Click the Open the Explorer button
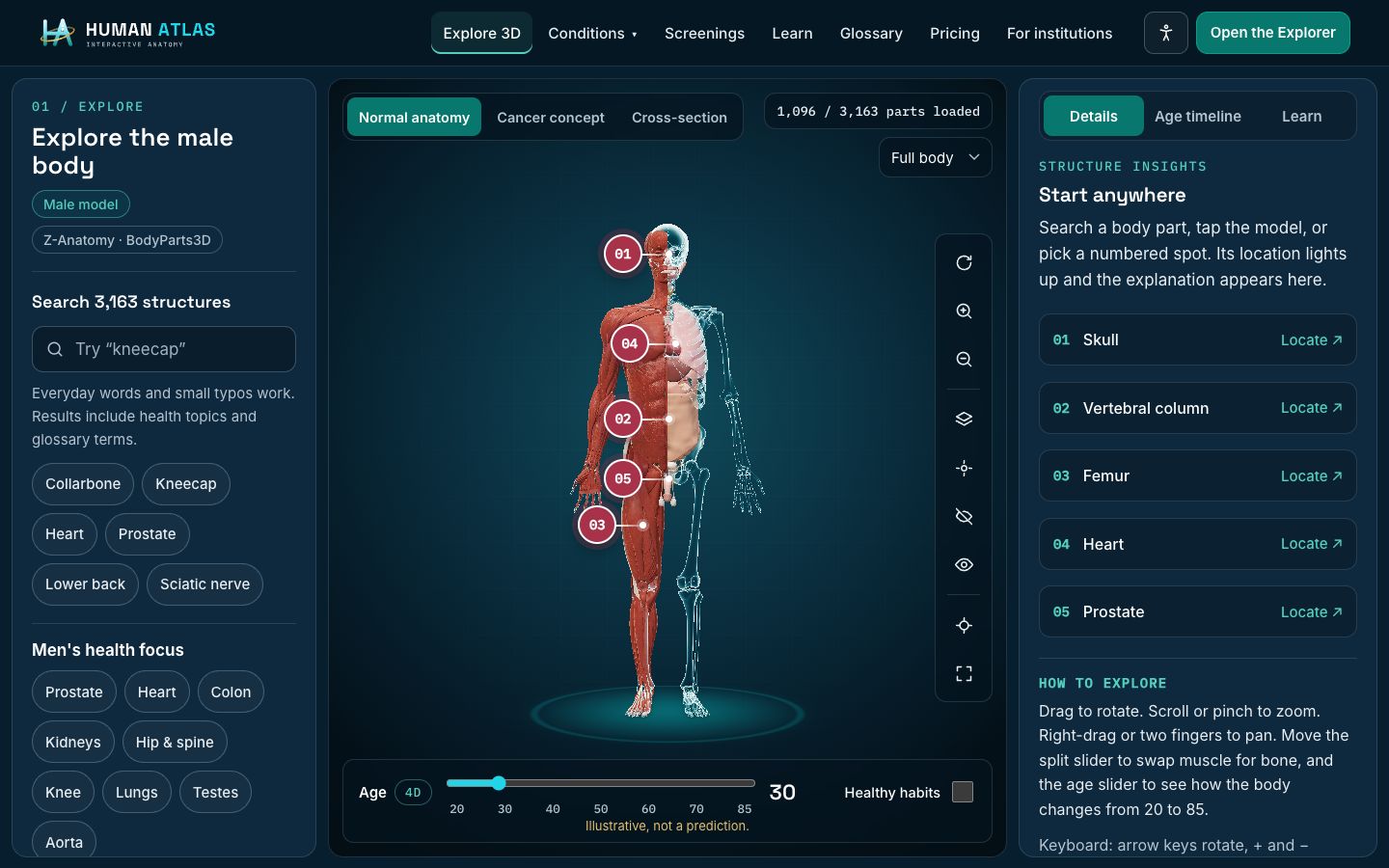Image resolution: width=1389 pixels, height=868 pixels. (x=1273, y=33)
